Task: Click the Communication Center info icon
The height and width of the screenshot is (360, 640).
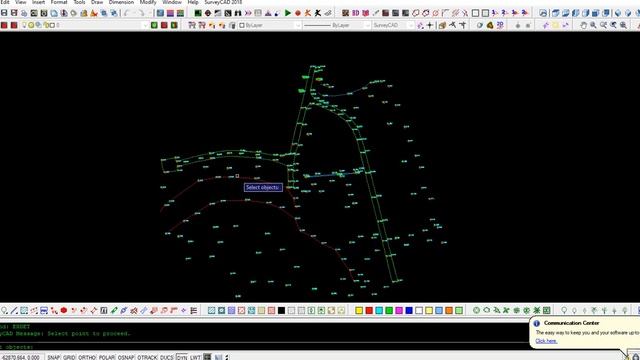Action: tap(537, 323)
